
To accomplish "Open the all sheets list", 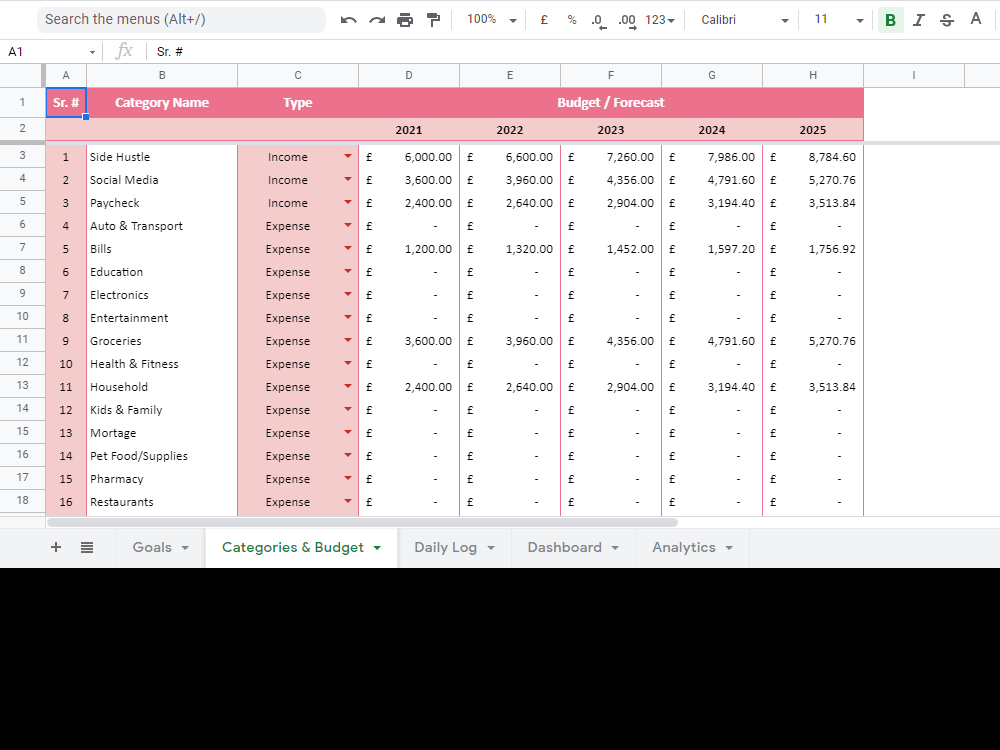I will (87, 547).
